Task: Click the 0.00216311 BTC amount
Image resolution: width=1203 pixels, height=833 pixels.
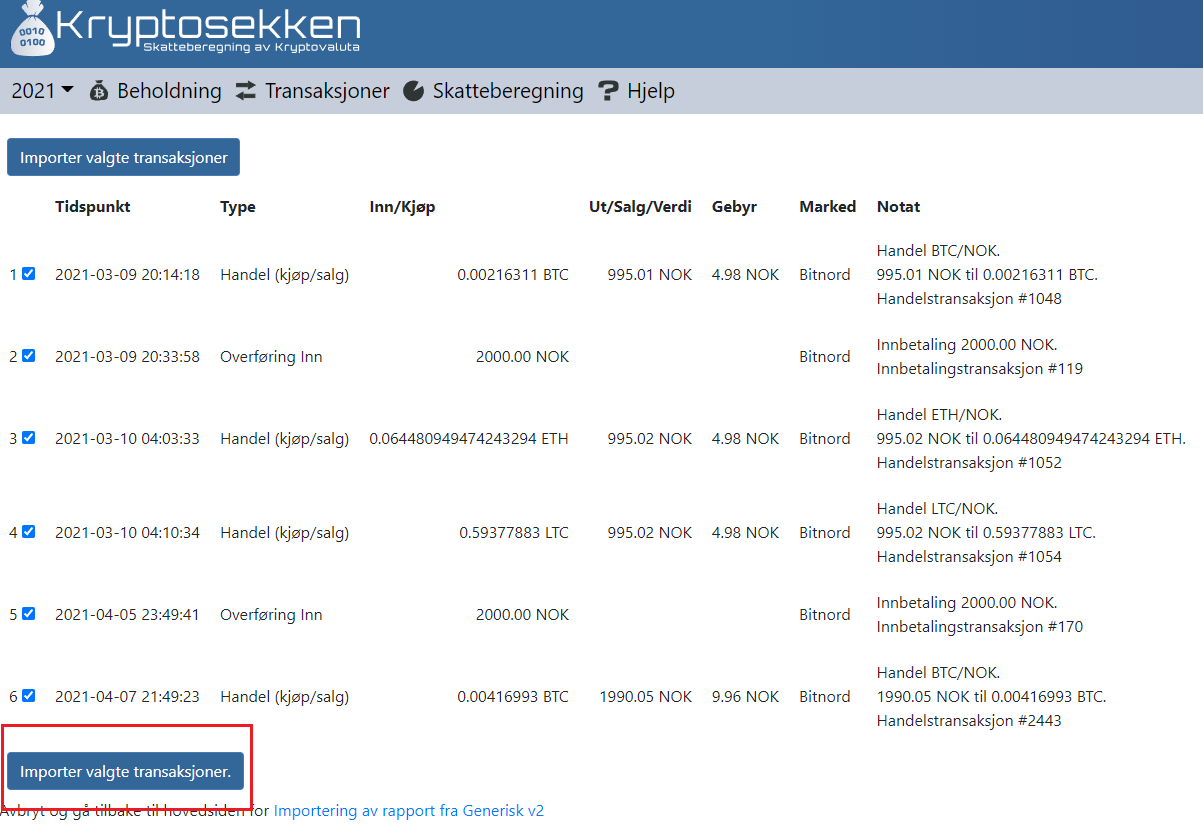Action: [513, 275]
